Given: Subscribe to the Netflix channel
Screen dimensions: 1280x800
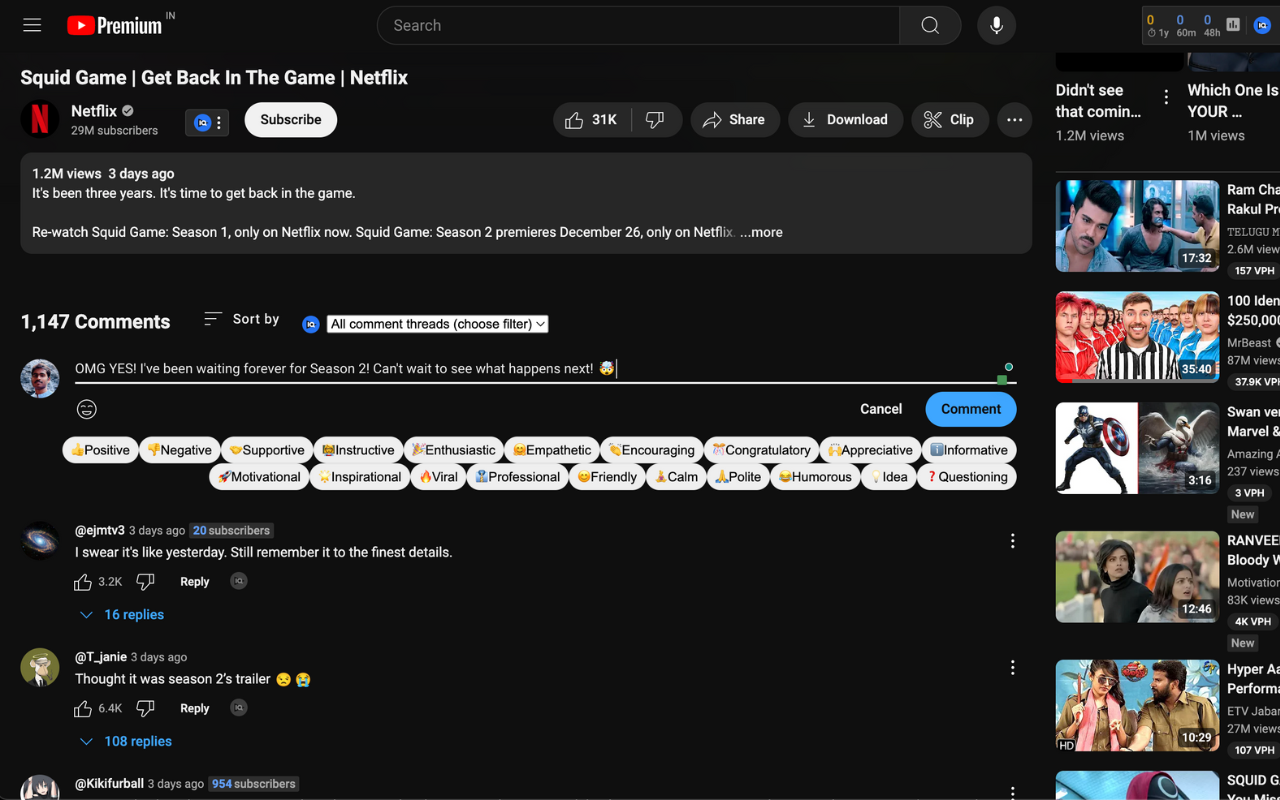Looking at the screenshot, I should 290,120.
